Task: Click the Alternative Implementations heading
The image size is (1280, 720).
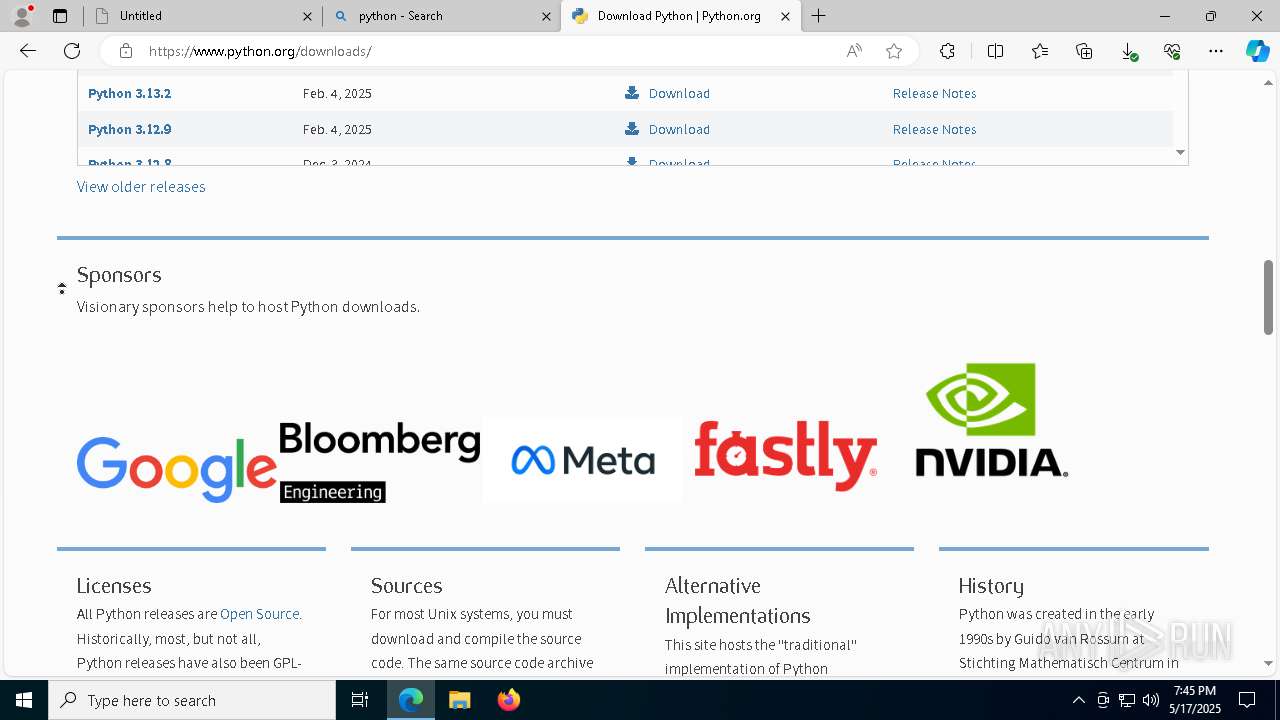Action: (738, 601)
